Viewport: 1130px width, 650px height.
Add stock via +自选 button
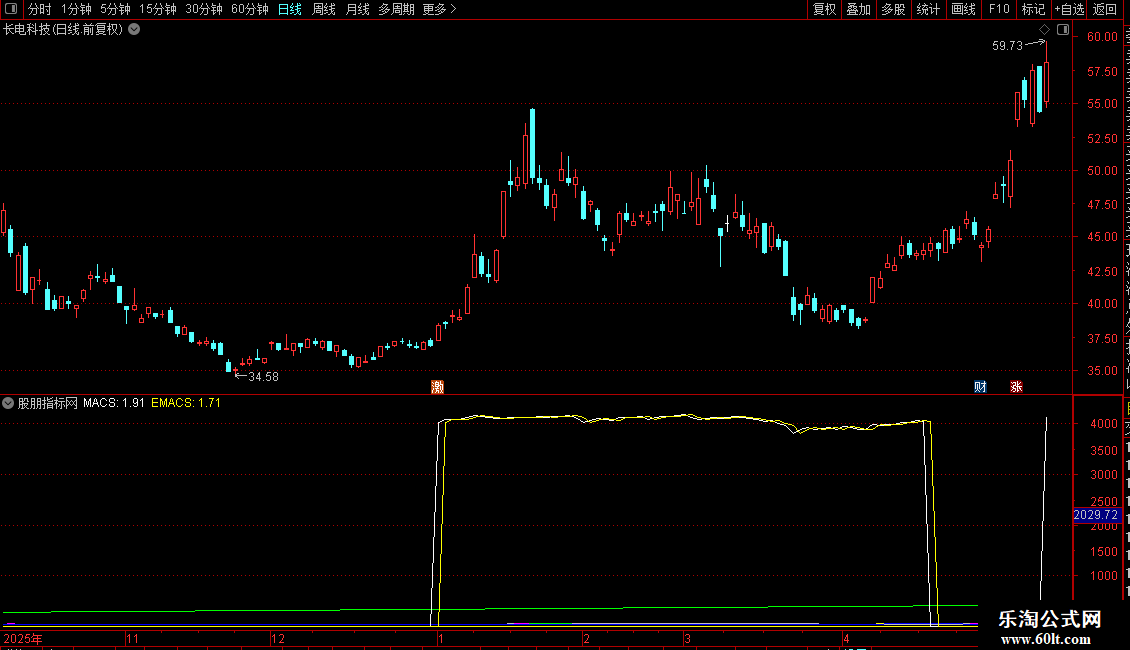pos(1069,9)
